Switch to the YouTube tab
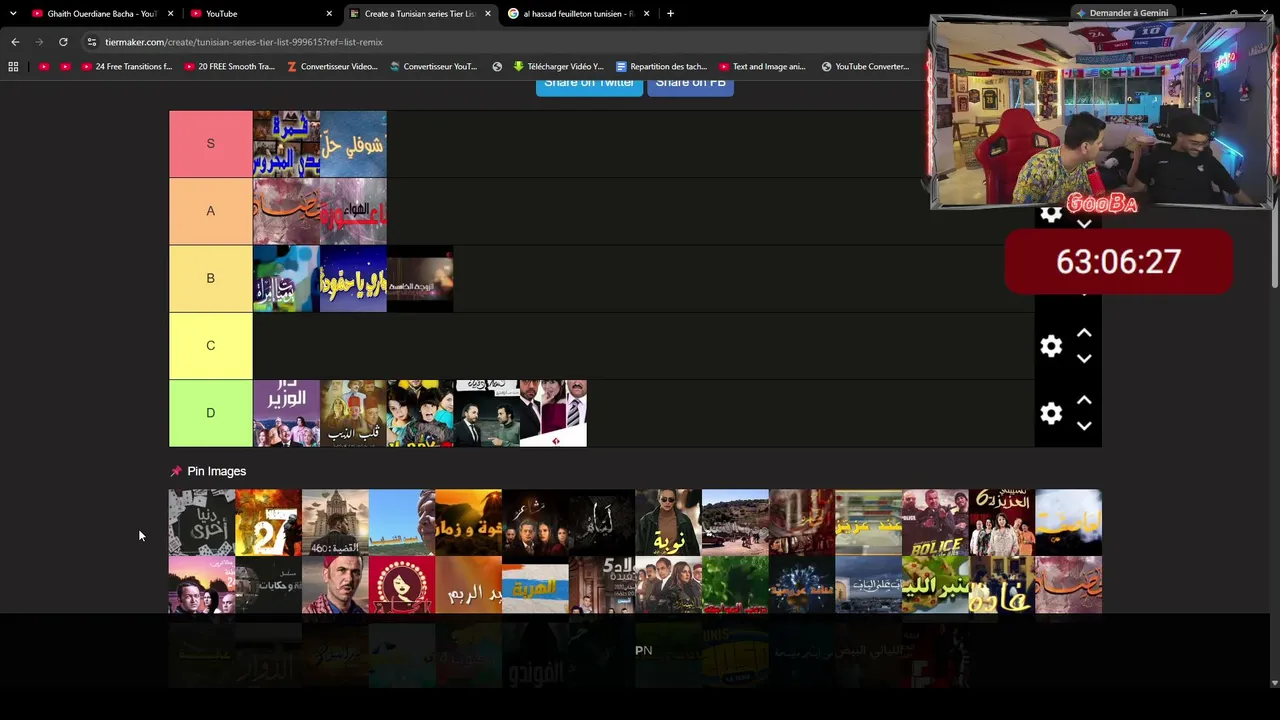This screenshot has height=720, width=1280. click(261, 14)
